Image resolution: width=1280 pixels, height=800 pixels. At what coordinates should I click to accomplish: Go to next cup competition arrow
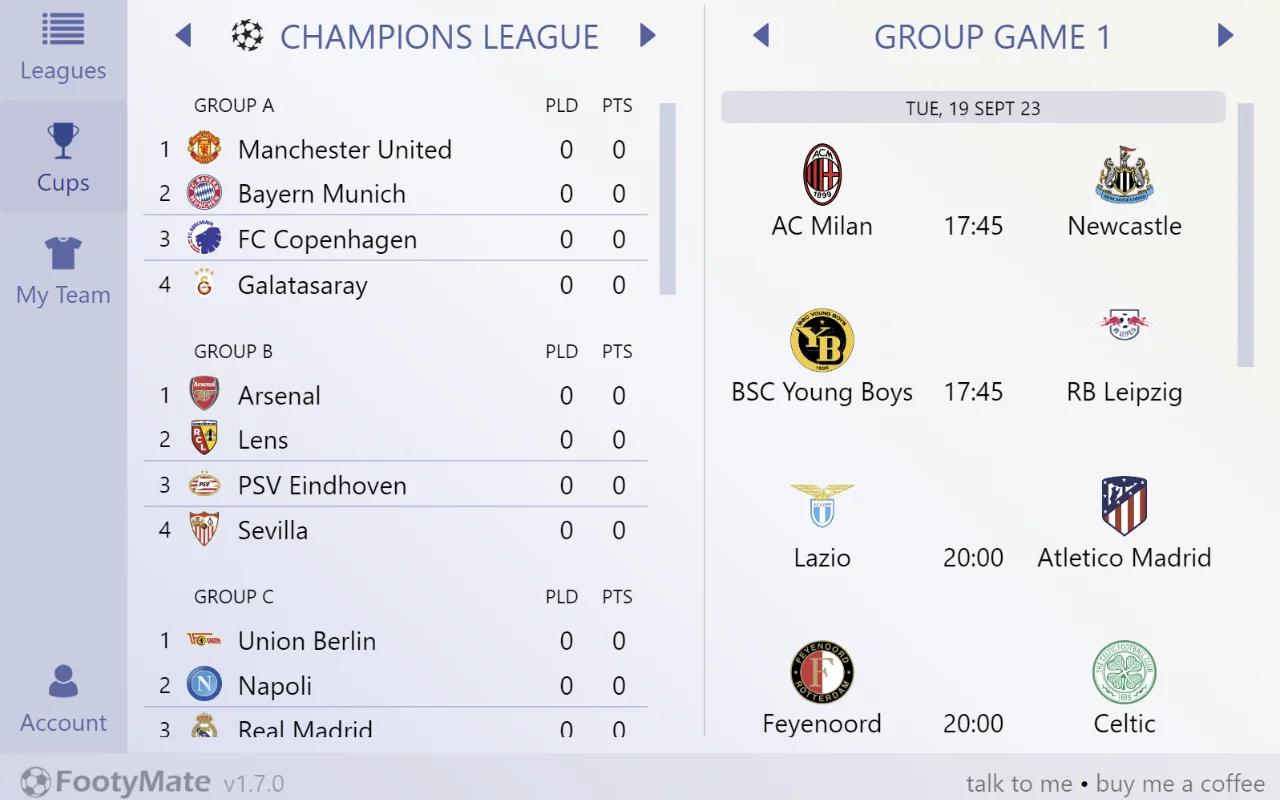pyautogui.click(x=647, y=37)
